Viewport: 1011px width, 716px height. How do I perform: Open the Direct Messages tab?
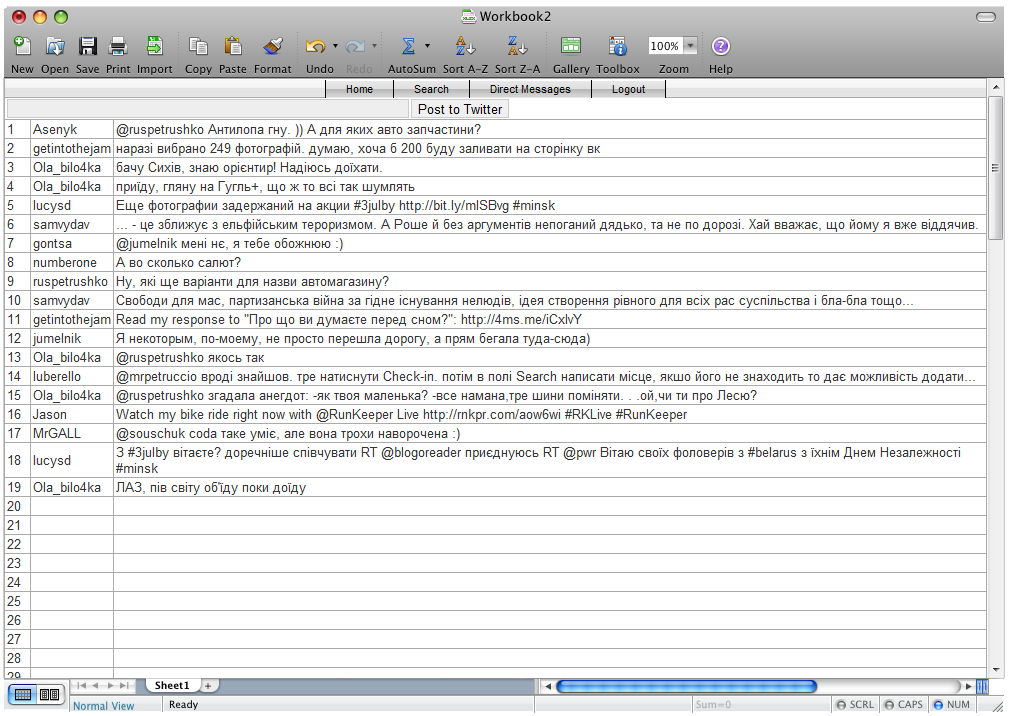point(530,89)
